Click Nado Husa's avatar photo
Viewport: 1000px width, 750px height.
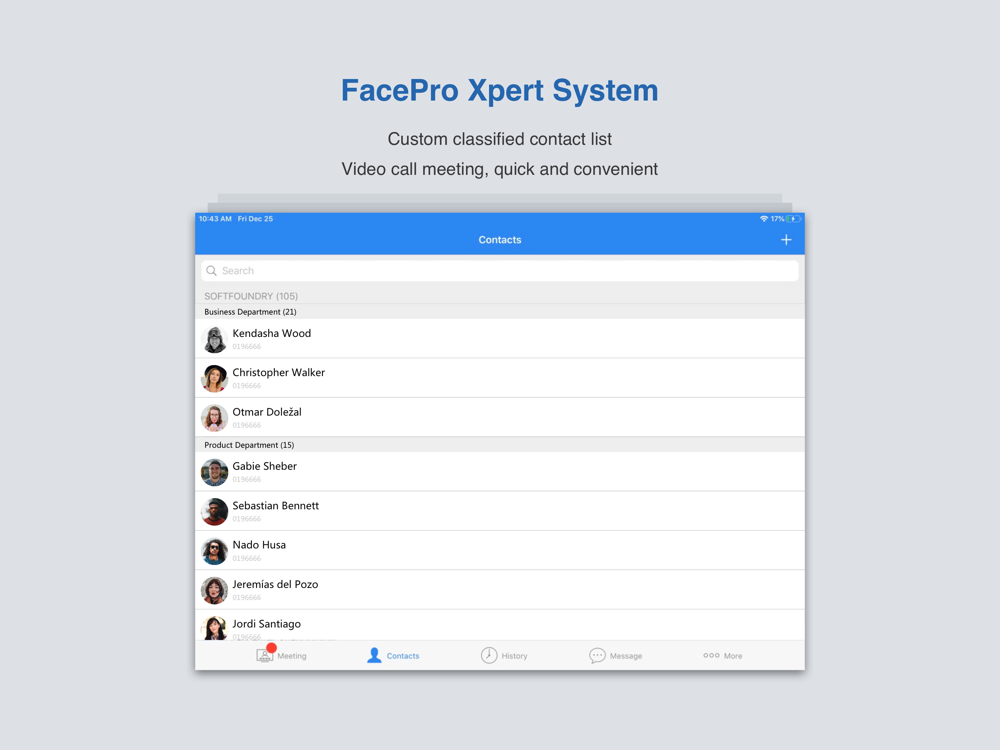pos(214,551)
